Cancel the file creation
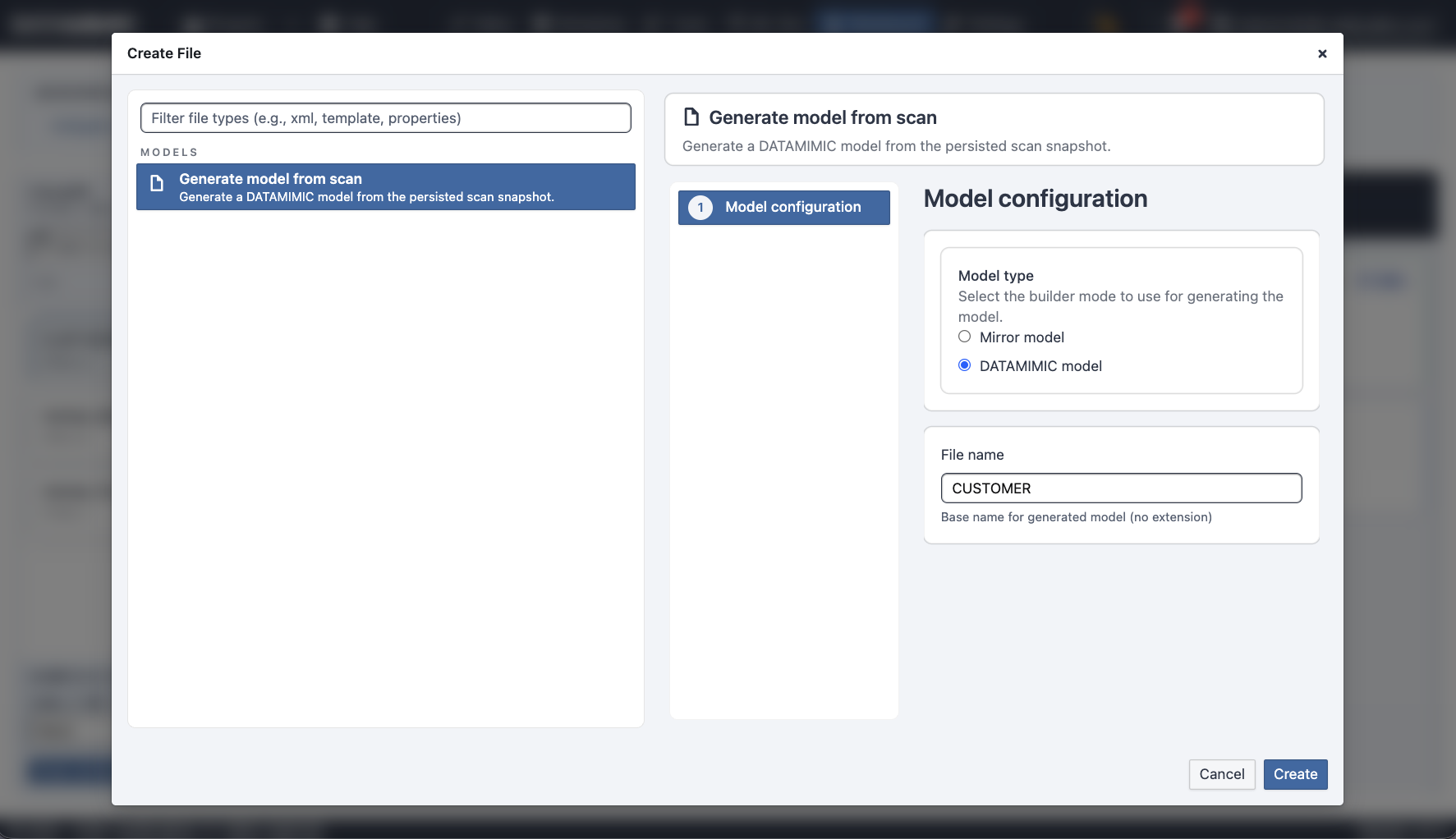 1222,774
